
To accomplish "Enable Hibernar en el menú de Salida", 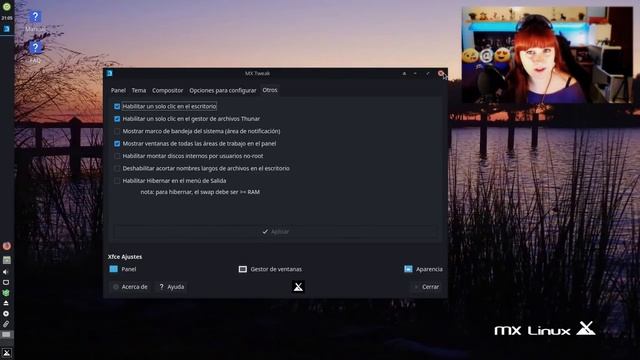I will (117, 181).
